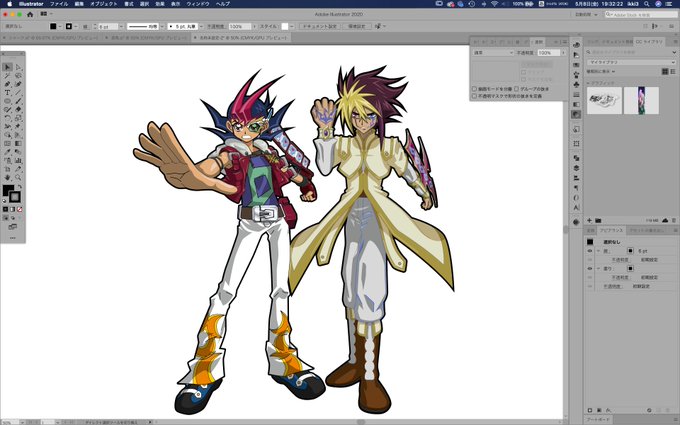This screenshot has width=680, height=425.
Task: Switch library to grid view
Action: click(x=665, y=72)
